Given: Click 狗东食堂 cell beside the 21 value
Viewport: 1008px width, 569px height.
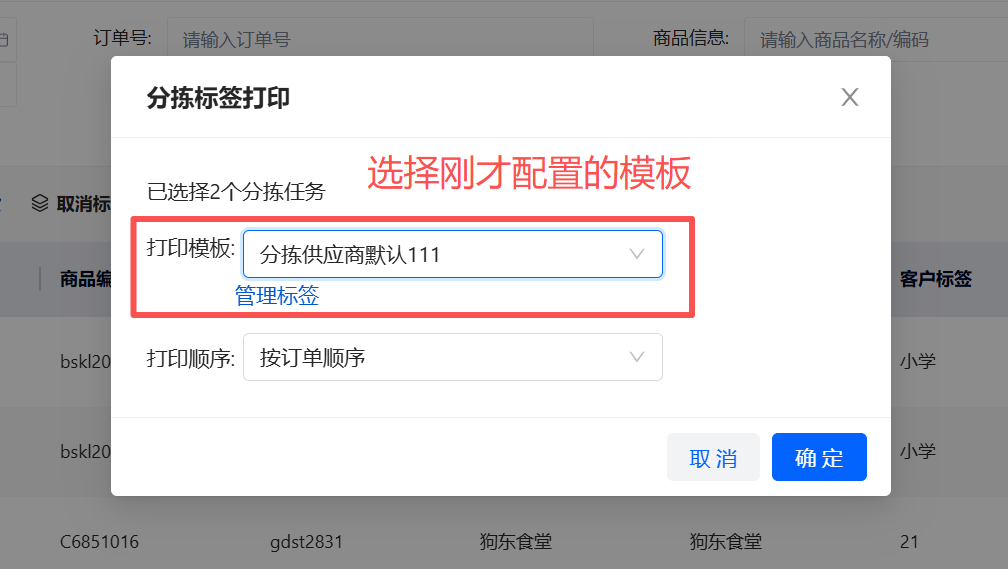Looking at the screenshot, I should tap(725, 542).
